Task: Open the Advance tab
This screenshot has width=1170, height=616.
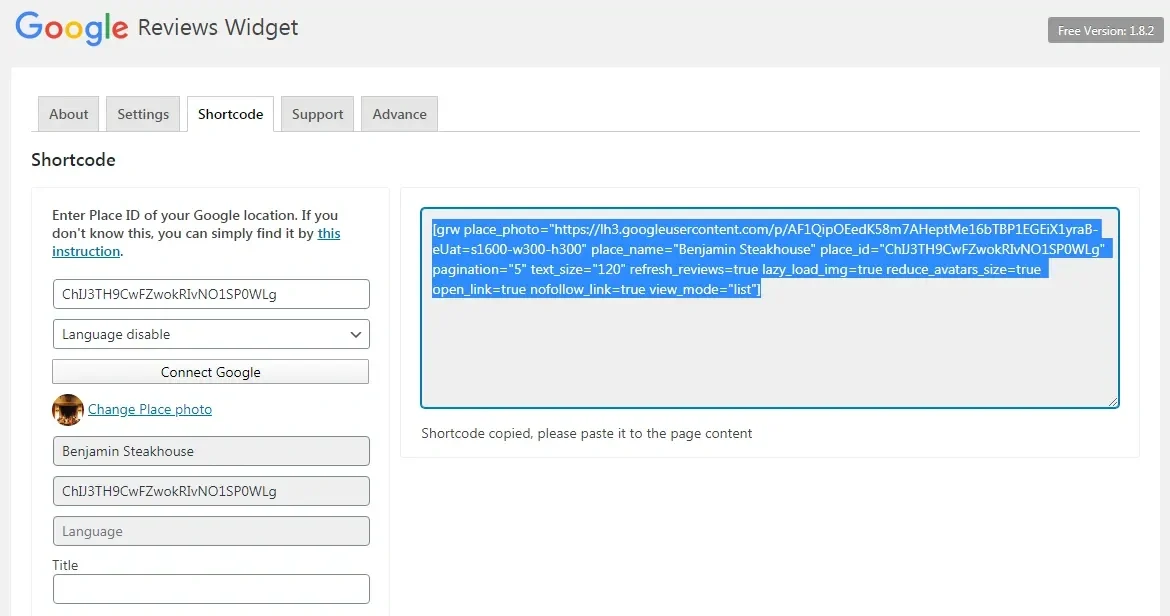Action: [398, 113]
